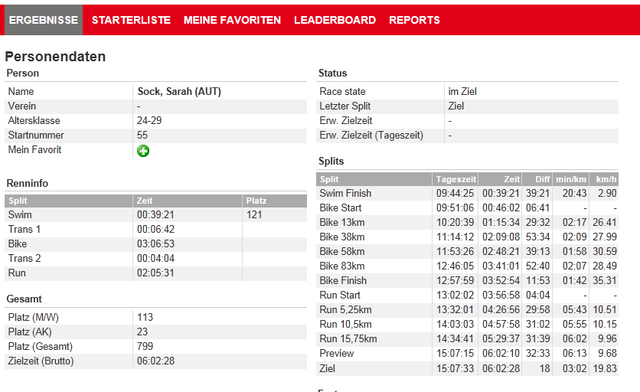The height and width of the screenshot is (392, 640).
Task: Select the Zielzeit (Brutto) value 06:02:28
Action: click(x=156, y=361)
